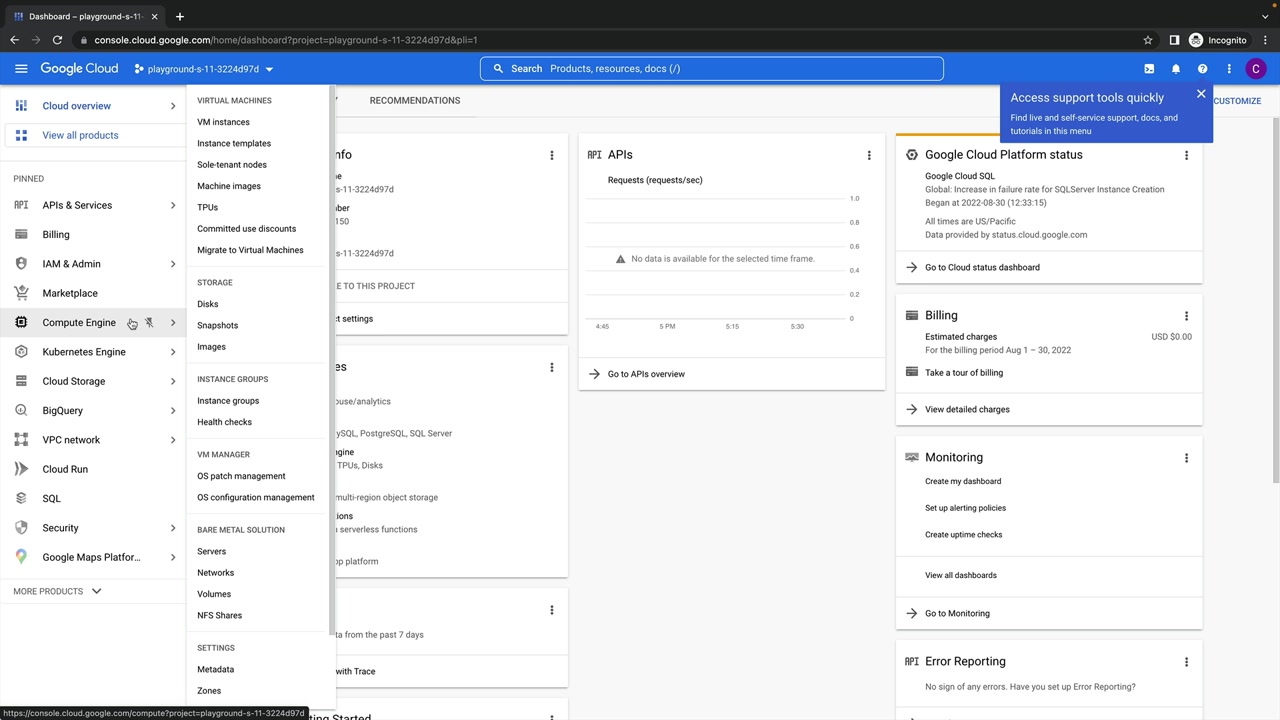Select VM instances from the submenu
This screenshot has height=720, width=1280.
[223, 122]
